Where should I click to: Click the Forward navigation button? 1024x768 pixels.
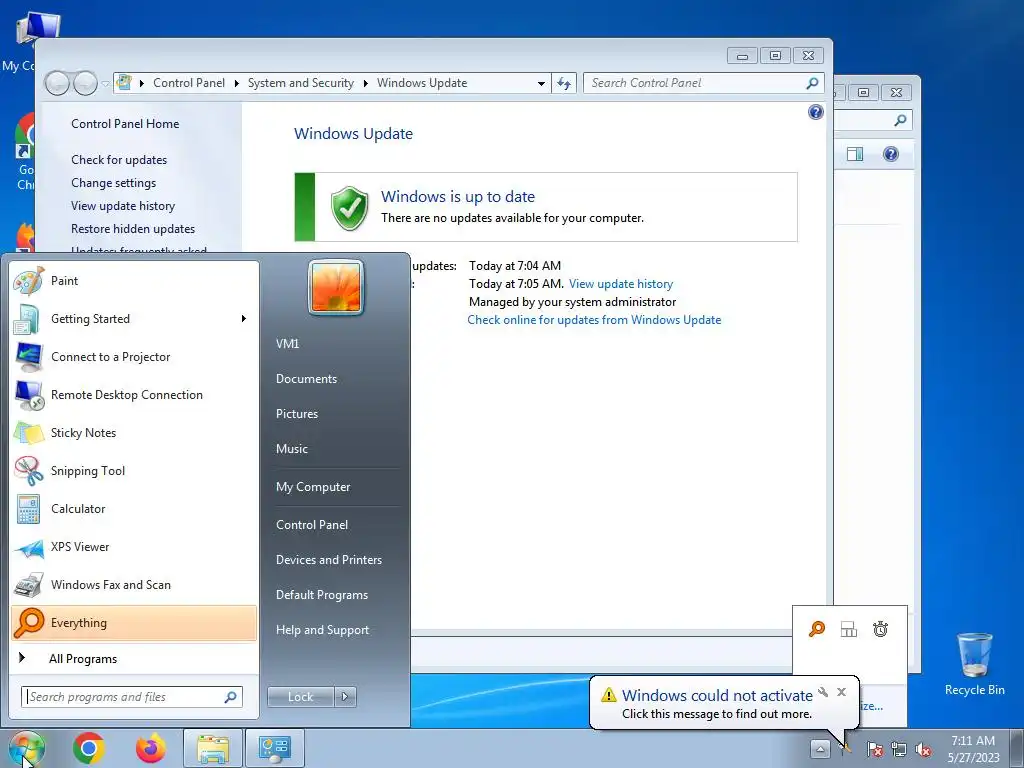click(85, 83)
